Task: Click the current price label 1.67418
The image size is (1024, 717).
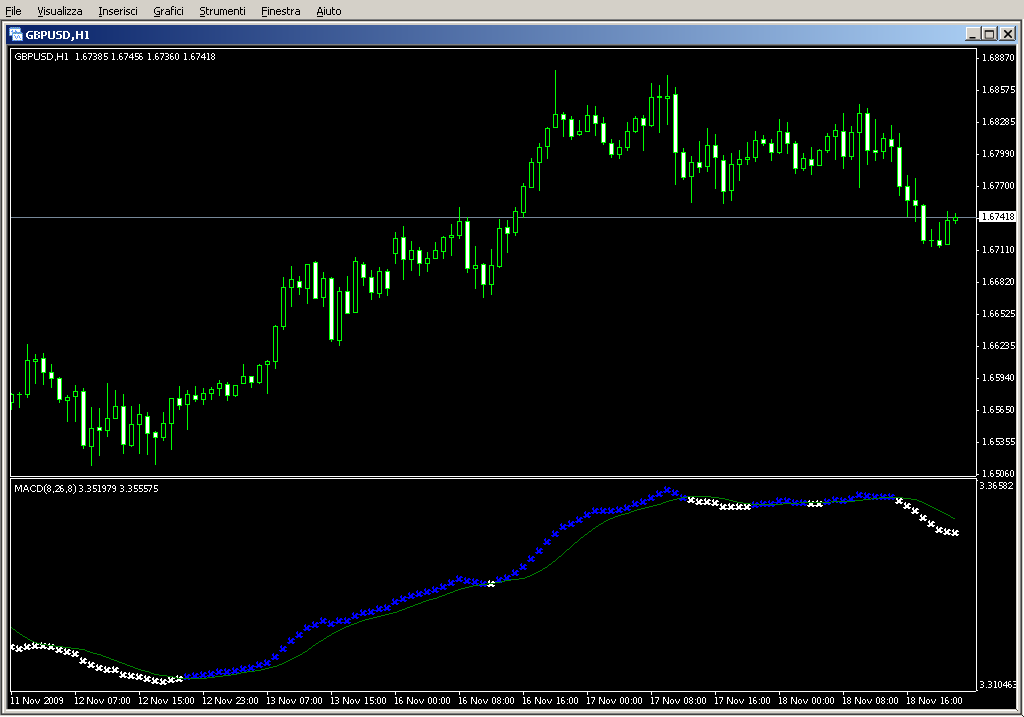Action: click(997, 217)
